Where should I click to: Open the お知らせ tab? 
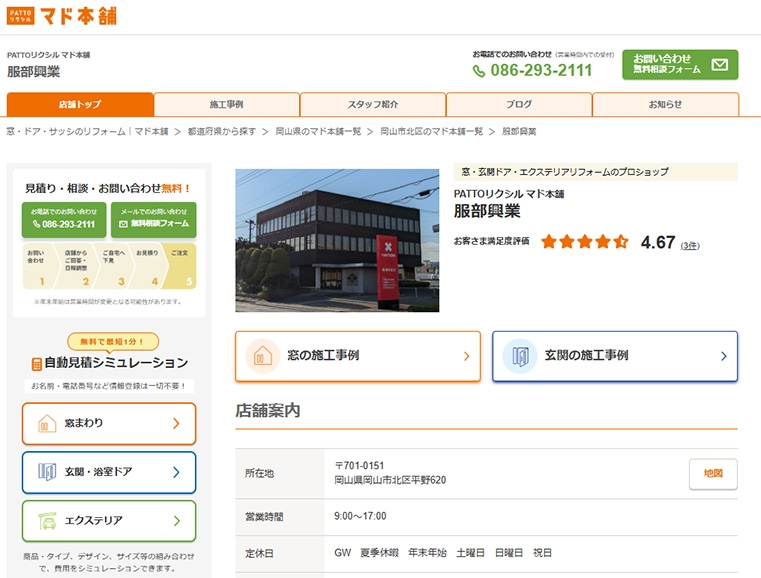click(665, 105)
